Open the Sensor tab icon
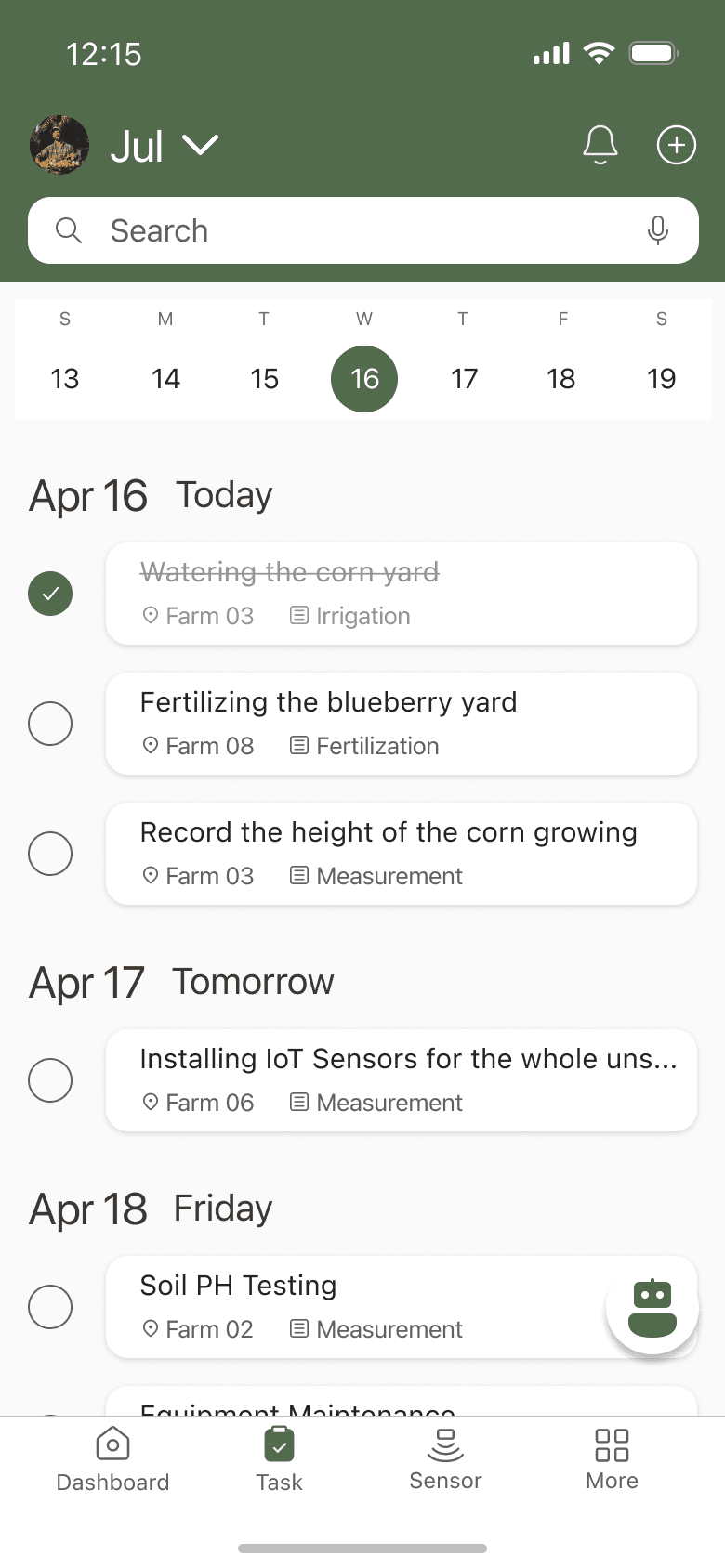This screenshot has height=1568, width=725. [446, 1444]
